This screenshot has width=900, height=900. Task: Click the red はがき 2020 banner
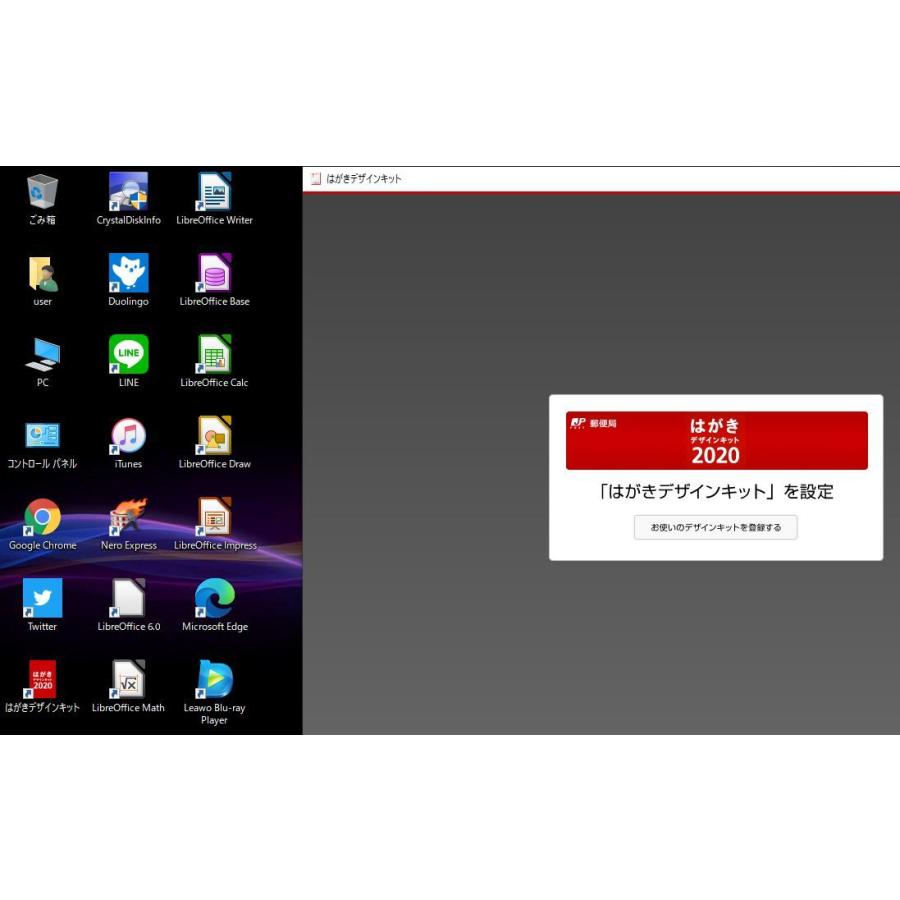click(716, 440)
